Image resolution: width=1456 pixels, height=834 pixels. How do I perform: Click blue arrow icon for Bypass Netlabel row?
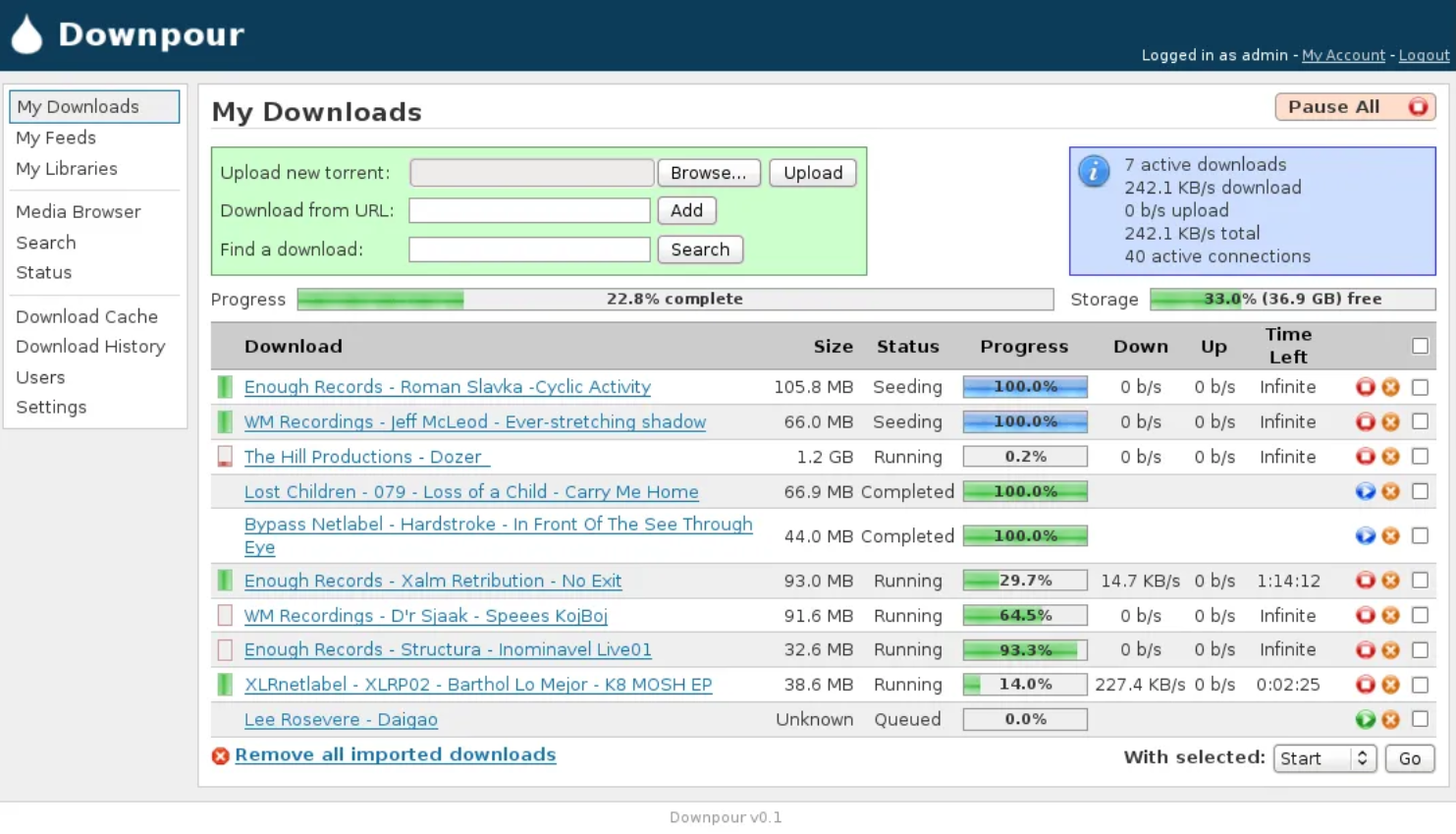tap(1365, 535)
